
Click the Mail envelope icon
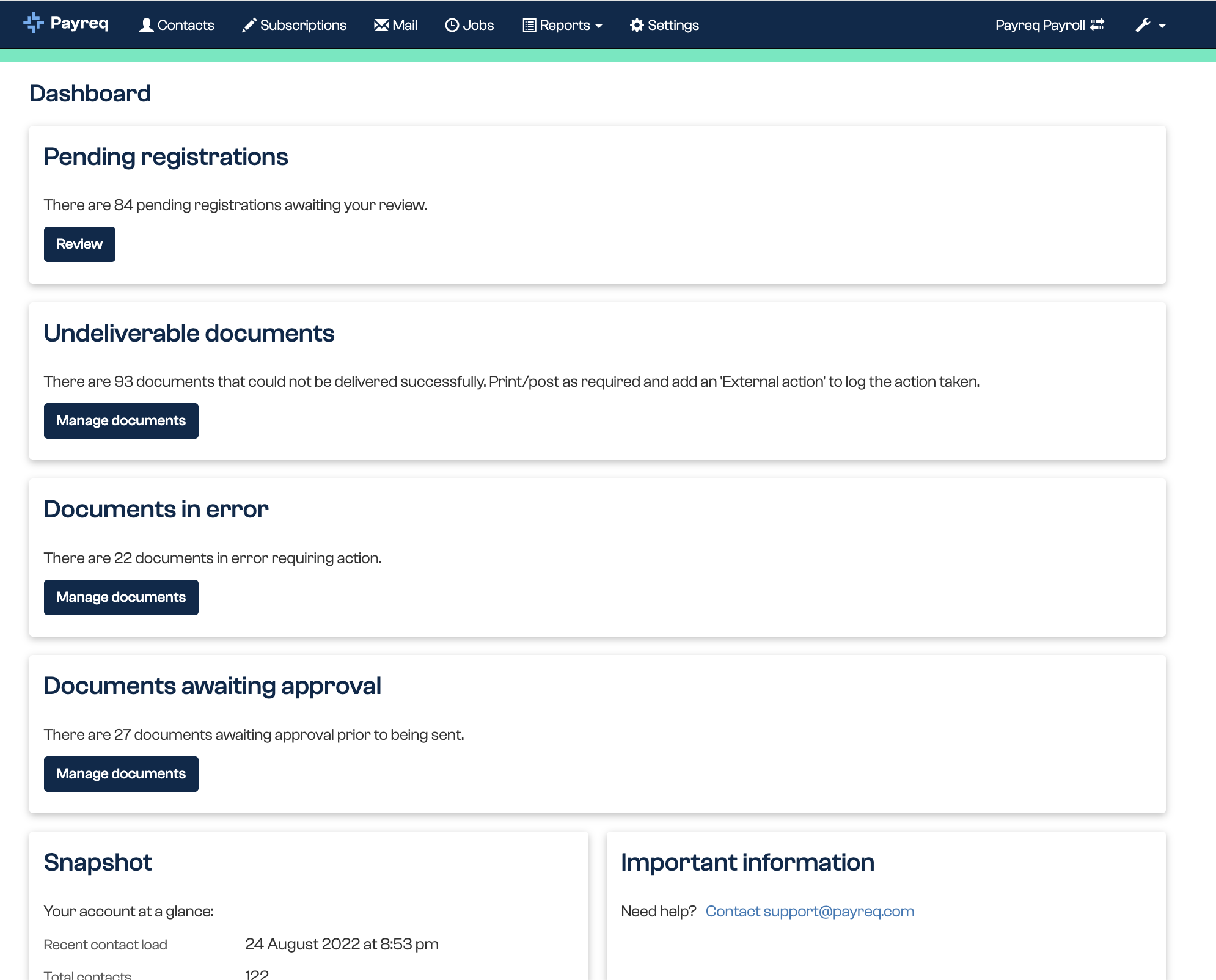[381, 25]
